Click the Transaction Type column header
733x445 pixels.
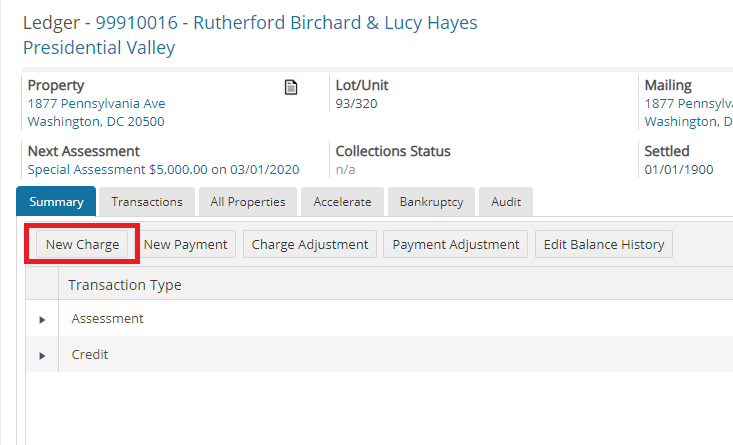point(125,285)
